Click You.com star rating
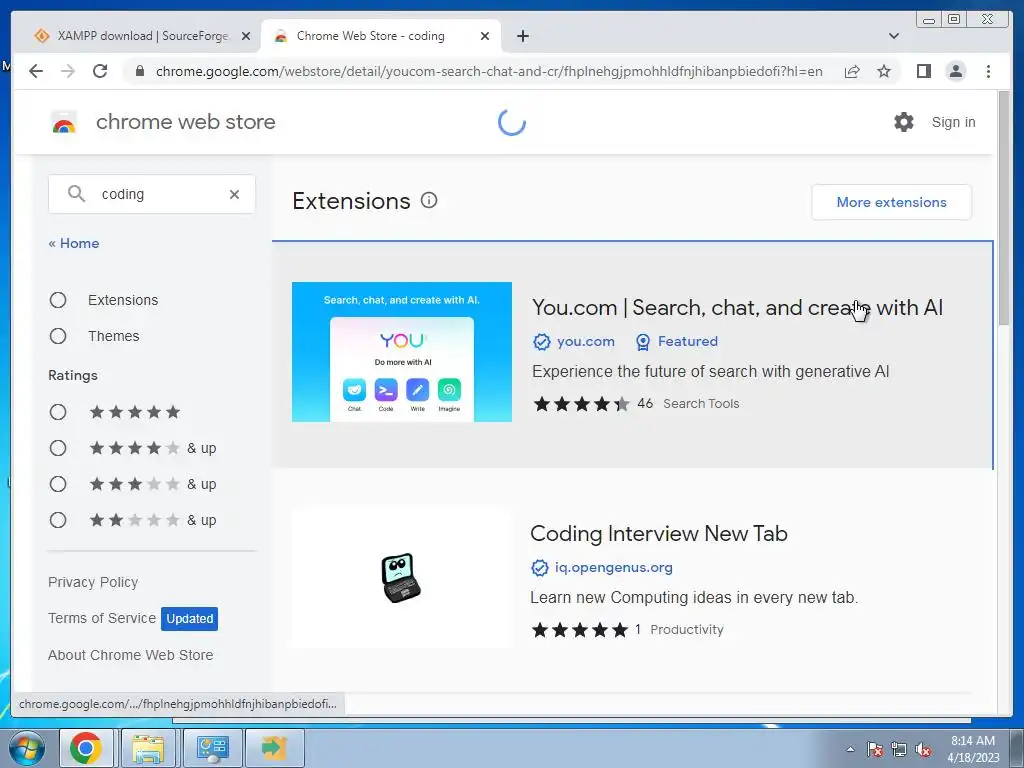The width and height of the screenshot is (1024, 768). [581, 404]
